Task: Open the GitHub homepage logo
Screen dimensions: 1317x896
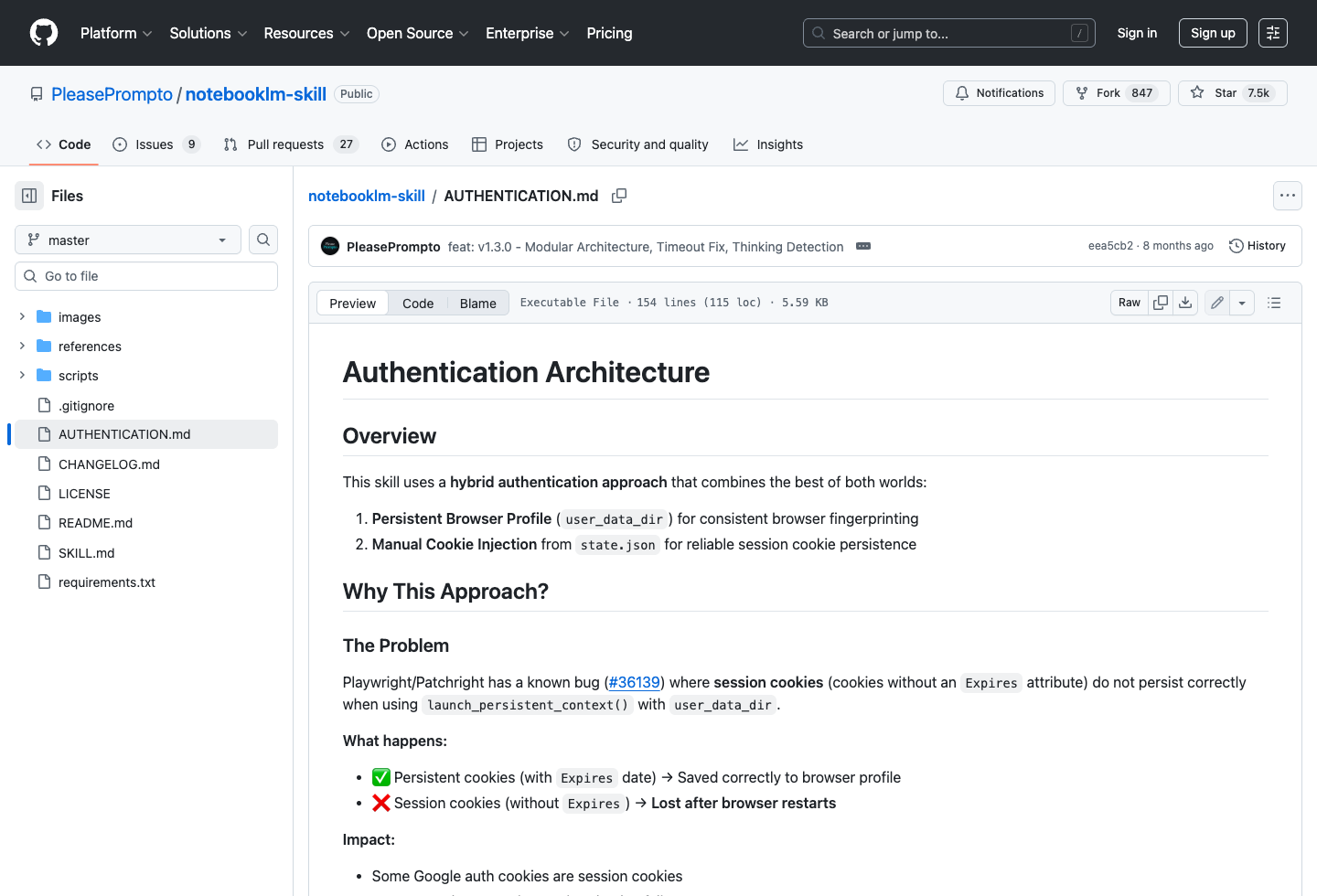Action: [x=44, y=33]
